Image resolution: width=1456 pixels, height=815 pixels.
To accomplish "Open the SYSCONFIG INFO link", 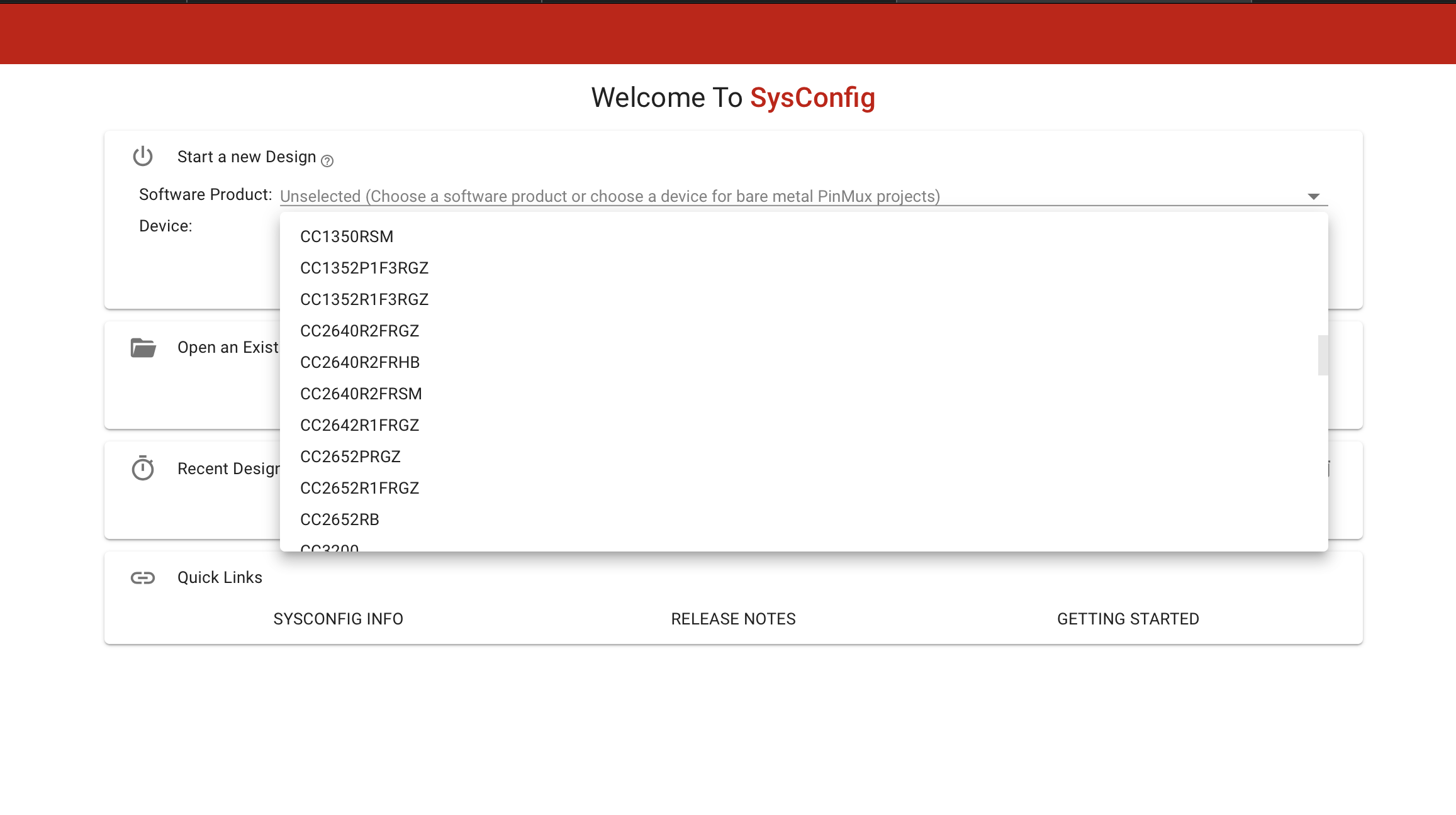I will (x=339, y=619).
